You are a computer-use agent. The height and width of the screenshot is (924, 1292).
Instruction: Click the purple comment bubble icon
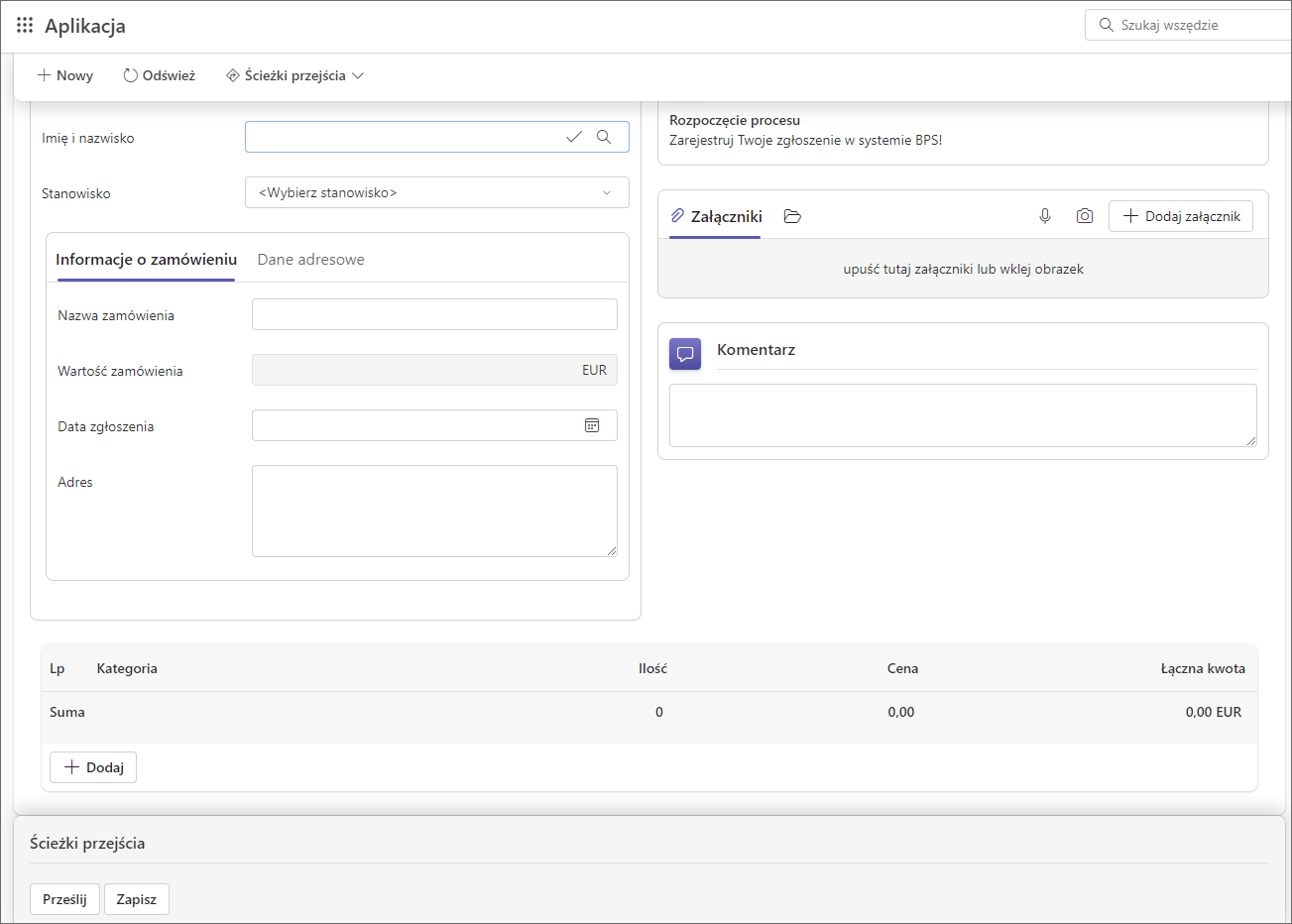click(685, 354)
